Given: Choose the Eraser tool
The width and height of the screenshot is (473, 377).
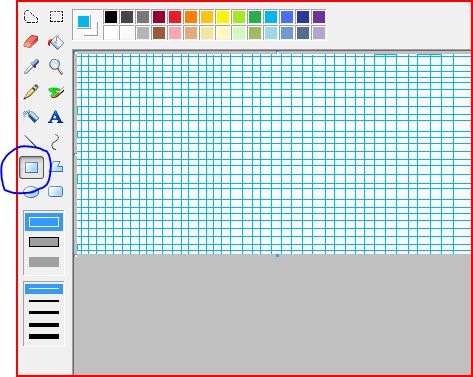Looking at the screenshot, I should [x=31, y=42].
